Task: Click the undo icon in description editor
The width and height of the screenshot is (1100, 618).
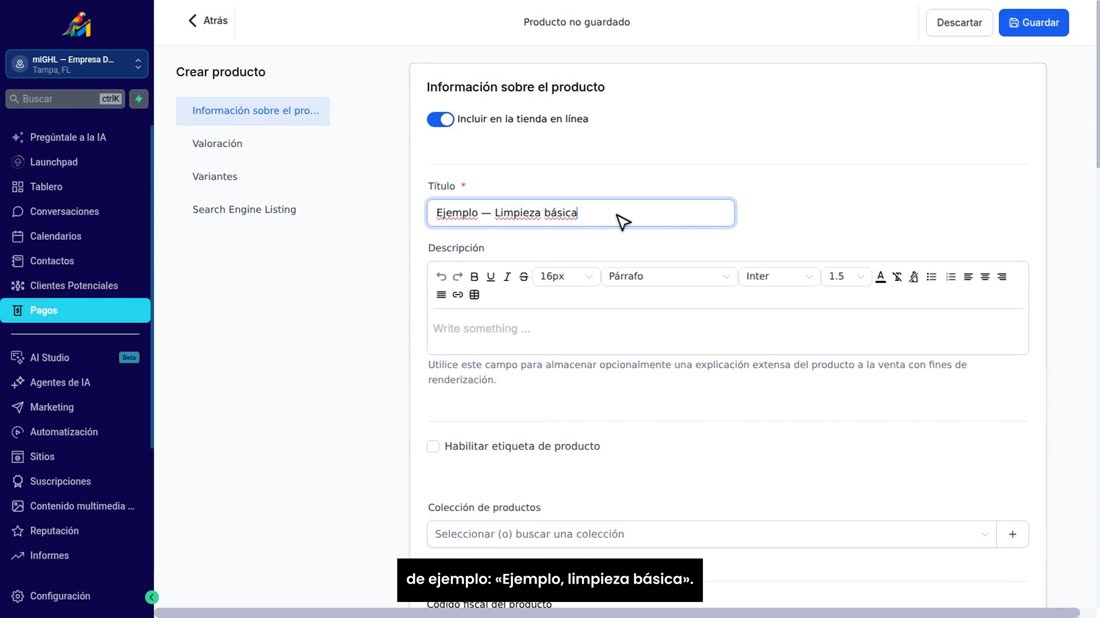Action: (x=441, y=276)
